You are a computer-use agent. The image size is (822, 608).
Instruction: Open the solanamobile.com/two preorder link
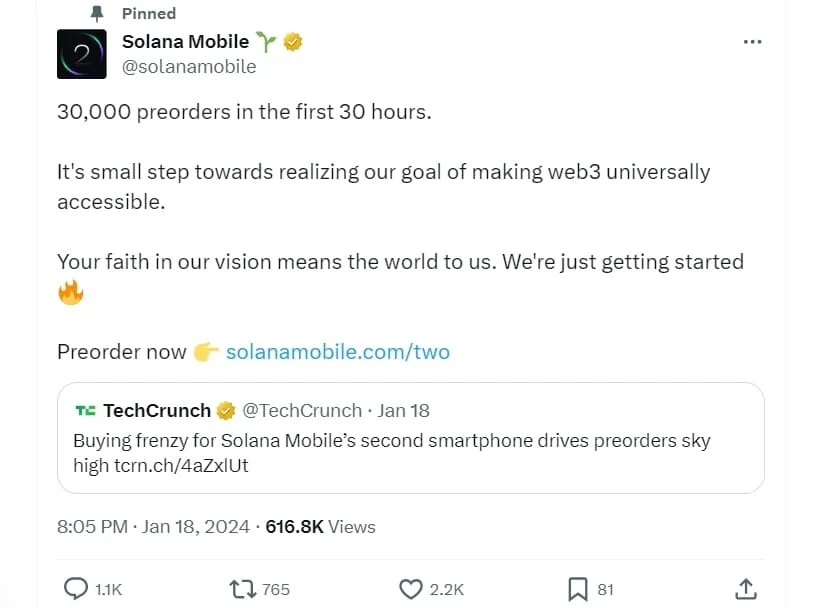[338, 352]
